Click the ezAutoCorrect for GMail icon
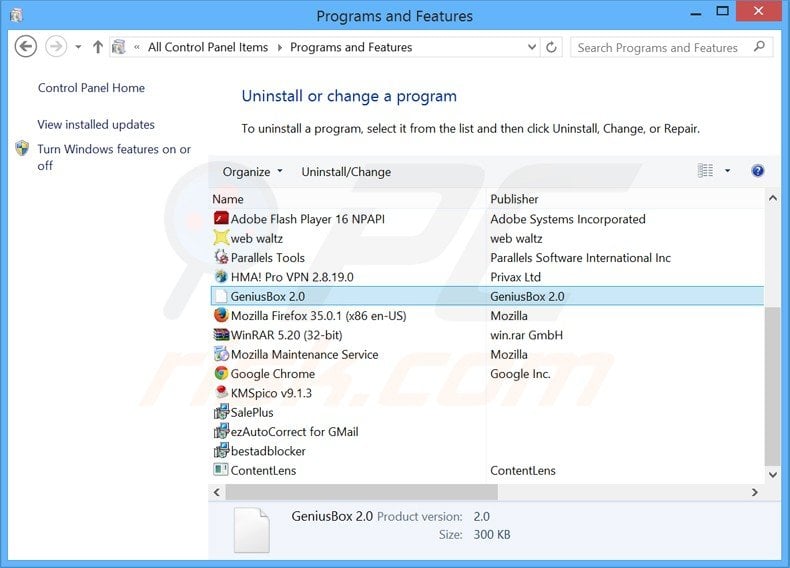This screenshot has height=568, width=790. click(221, 431)
